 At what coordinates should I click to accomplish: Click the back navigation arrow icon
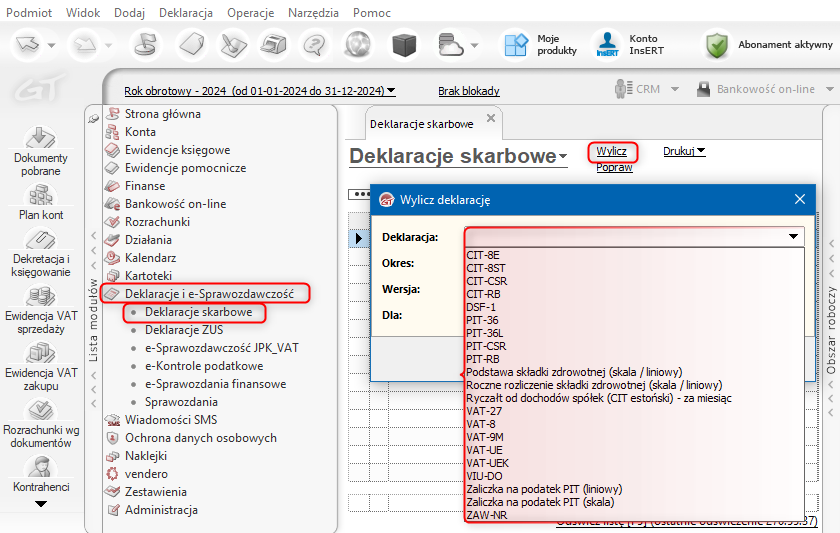(x=28, y=44)
